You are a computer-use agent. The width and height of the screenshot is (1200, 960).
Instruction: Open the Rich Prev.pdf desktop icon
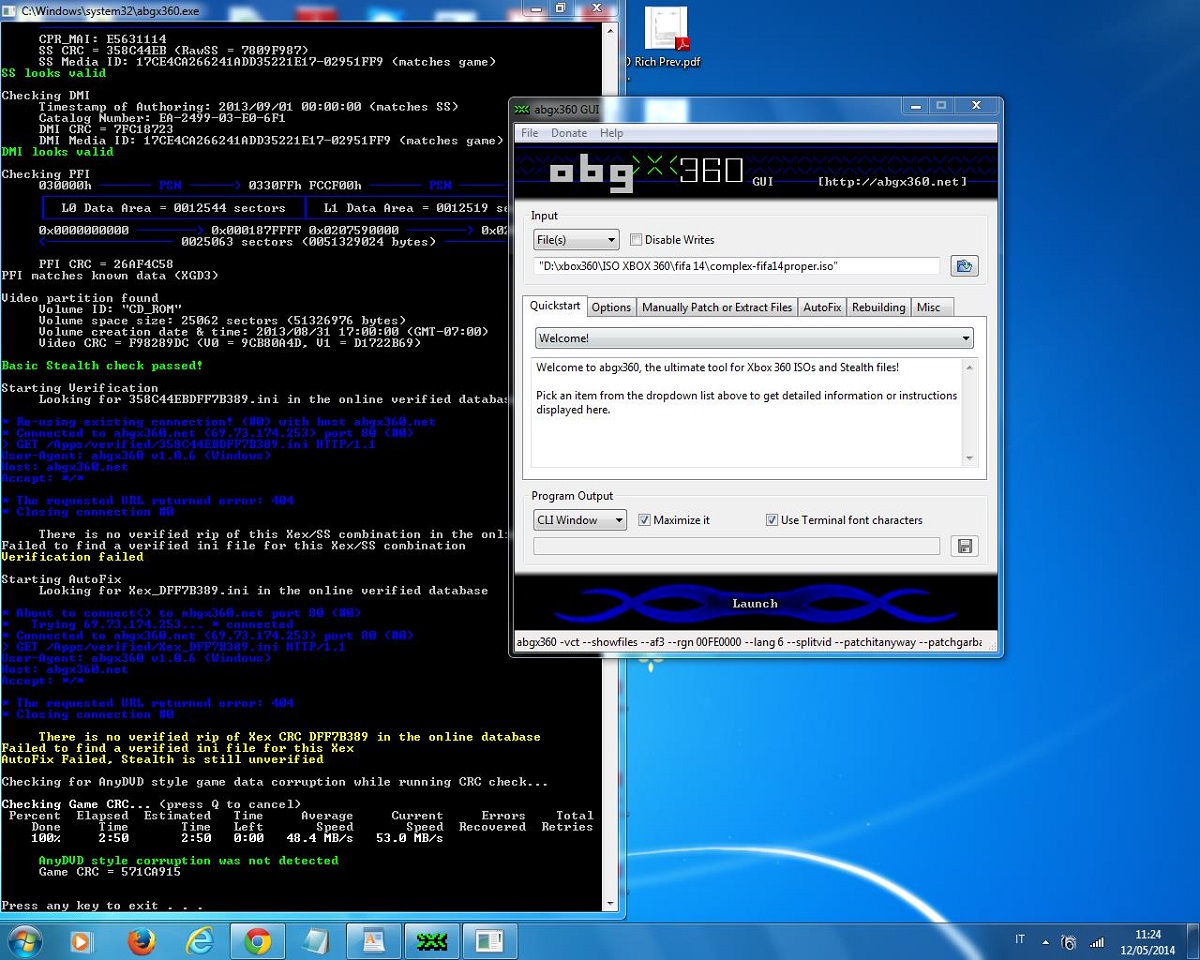click(666, 38)
